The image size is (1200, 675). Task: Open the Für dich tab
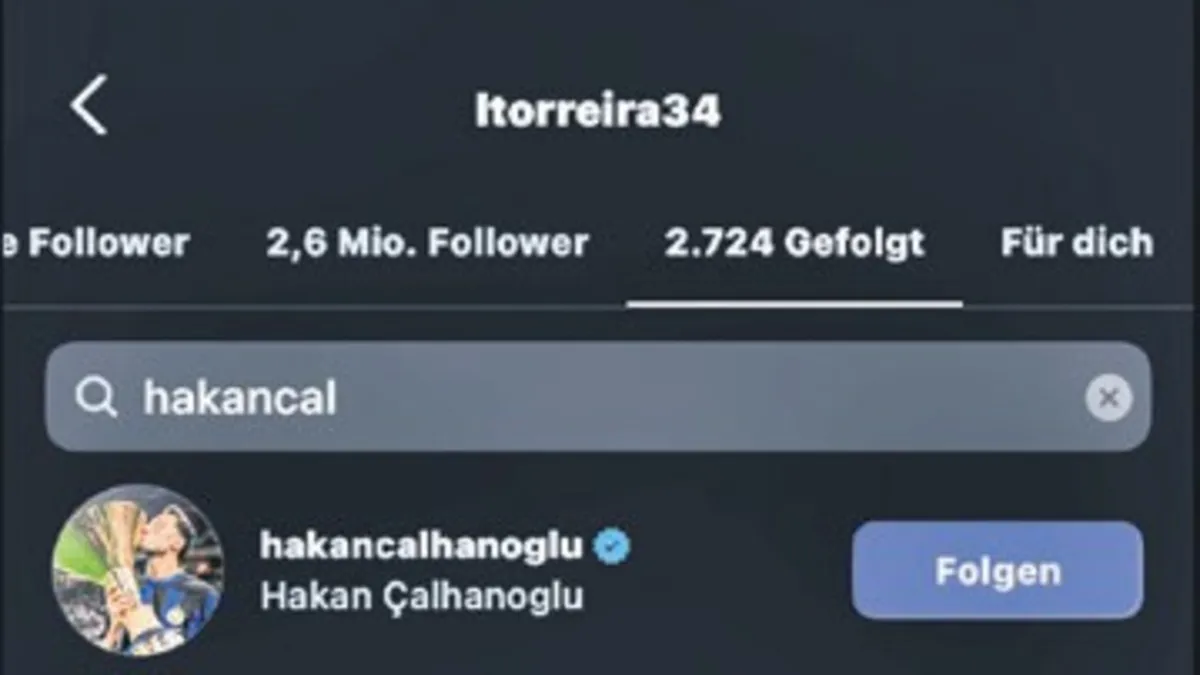coord(1077,243)
